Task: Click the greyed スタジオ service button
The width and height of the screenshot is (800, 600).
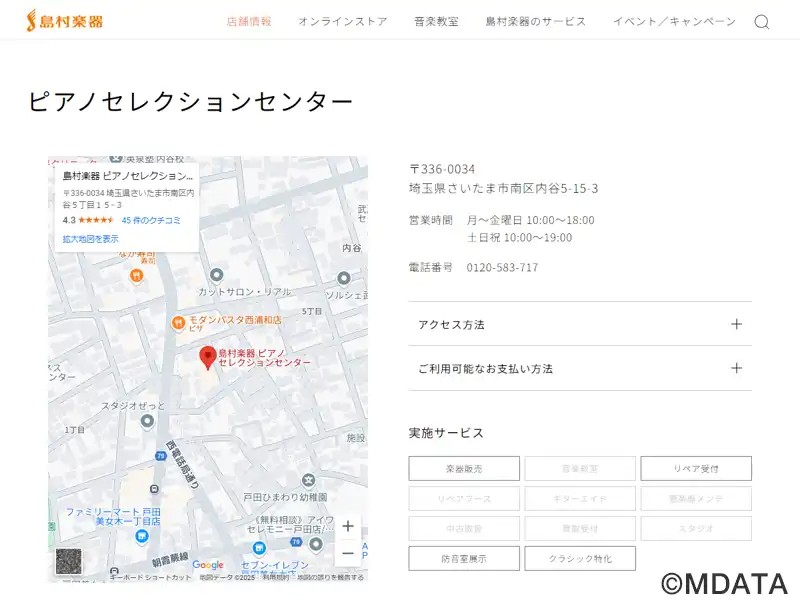Action: click(696, 529)
